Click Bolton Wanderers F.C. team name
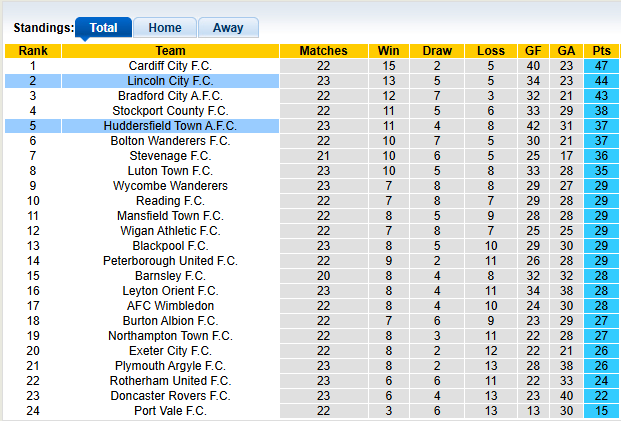Screen dimensions: 621x421 pyautogui.click(x=170, y=141)
